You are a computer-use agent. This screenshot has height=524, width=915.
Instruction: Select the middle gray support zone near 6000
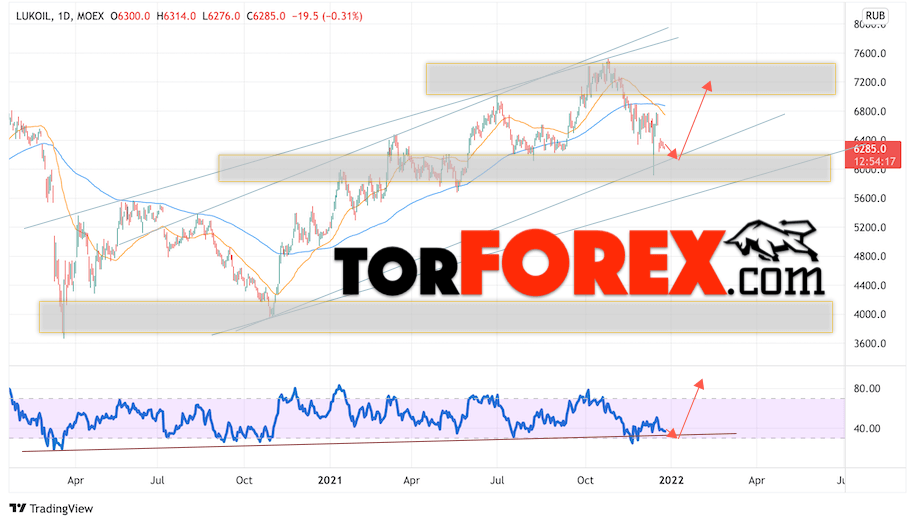tap(524, 168)
